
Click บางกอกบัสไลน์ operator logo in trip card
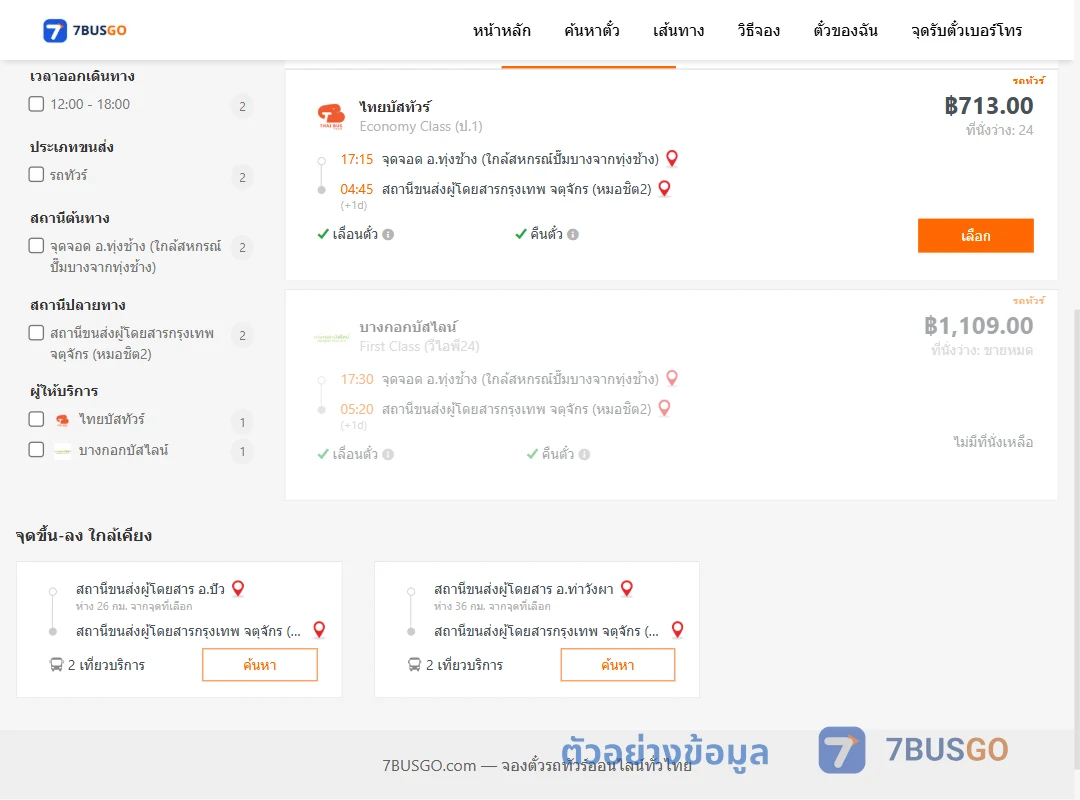pyautogui.click(x=331, y=337)
